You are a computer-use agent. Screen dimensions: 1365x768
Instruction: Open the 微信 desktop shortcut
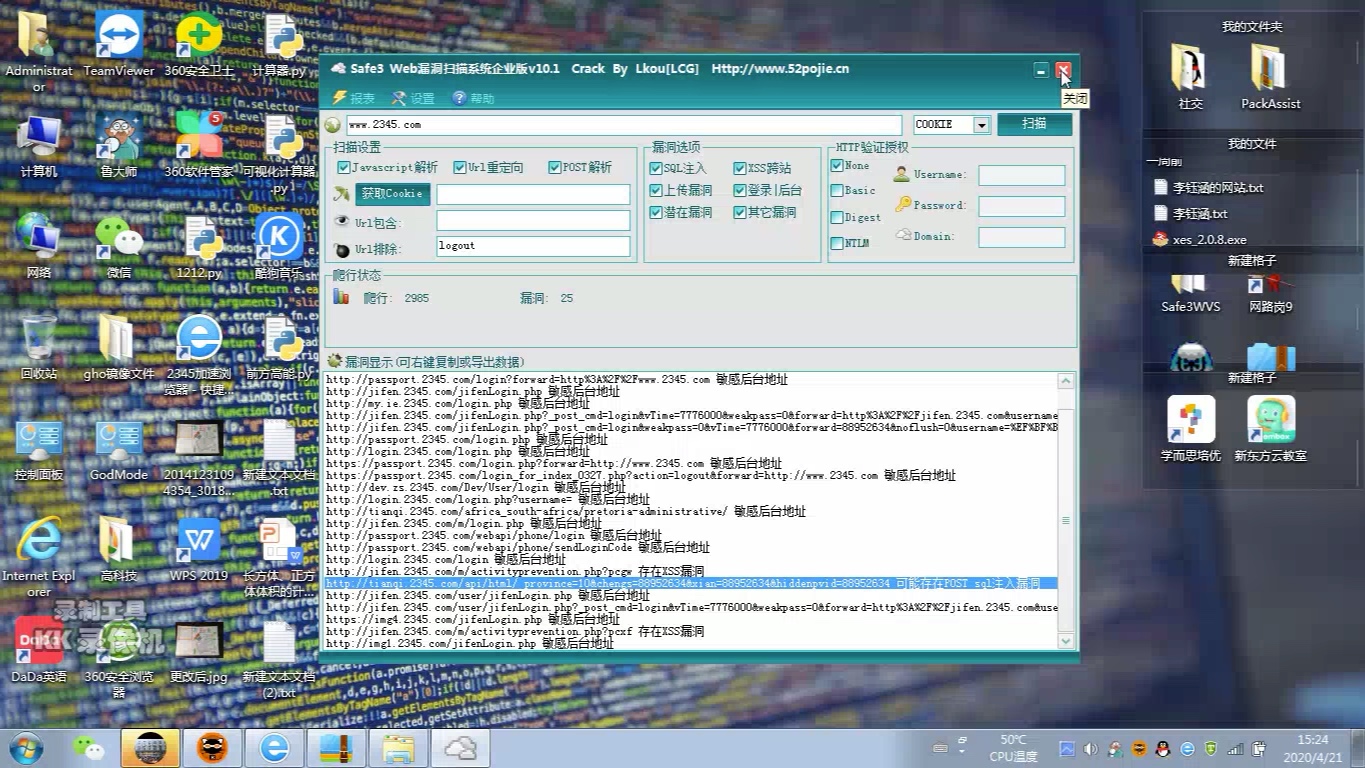point(119,246)
